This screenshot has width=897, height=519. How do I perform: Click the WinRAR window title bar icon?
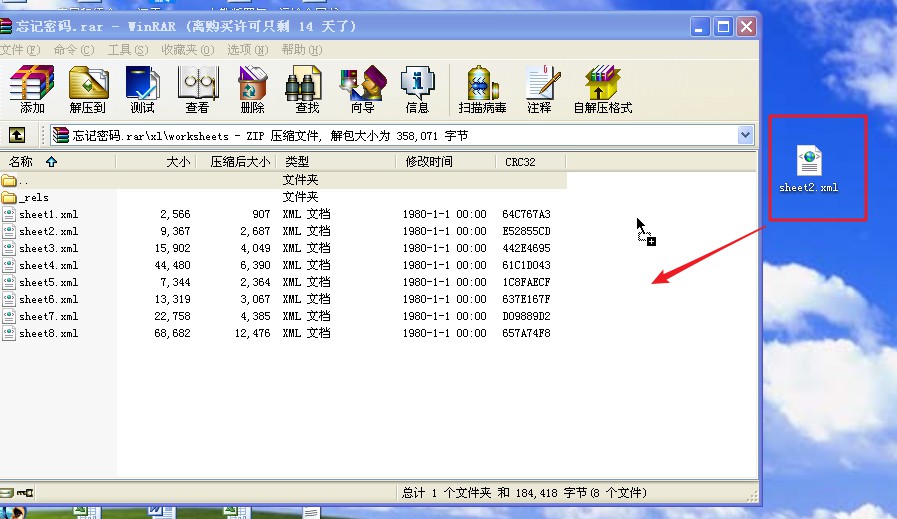point(6,26)
